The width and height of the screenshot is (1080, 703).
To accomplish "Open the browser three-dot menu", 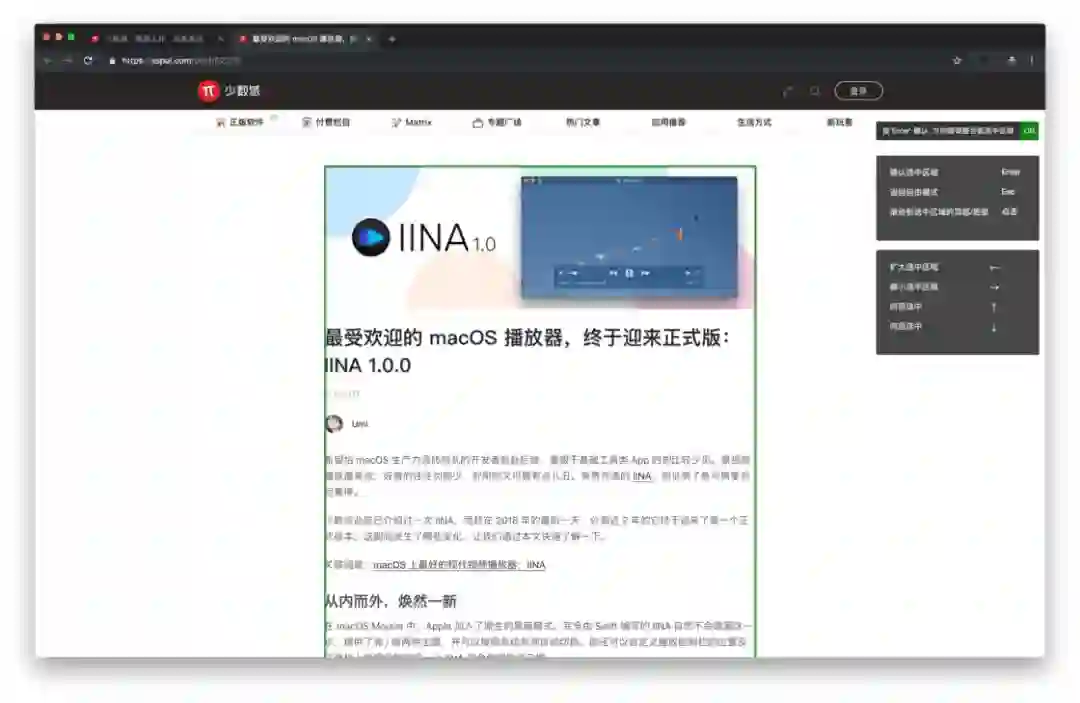I will coord(1032,61).
